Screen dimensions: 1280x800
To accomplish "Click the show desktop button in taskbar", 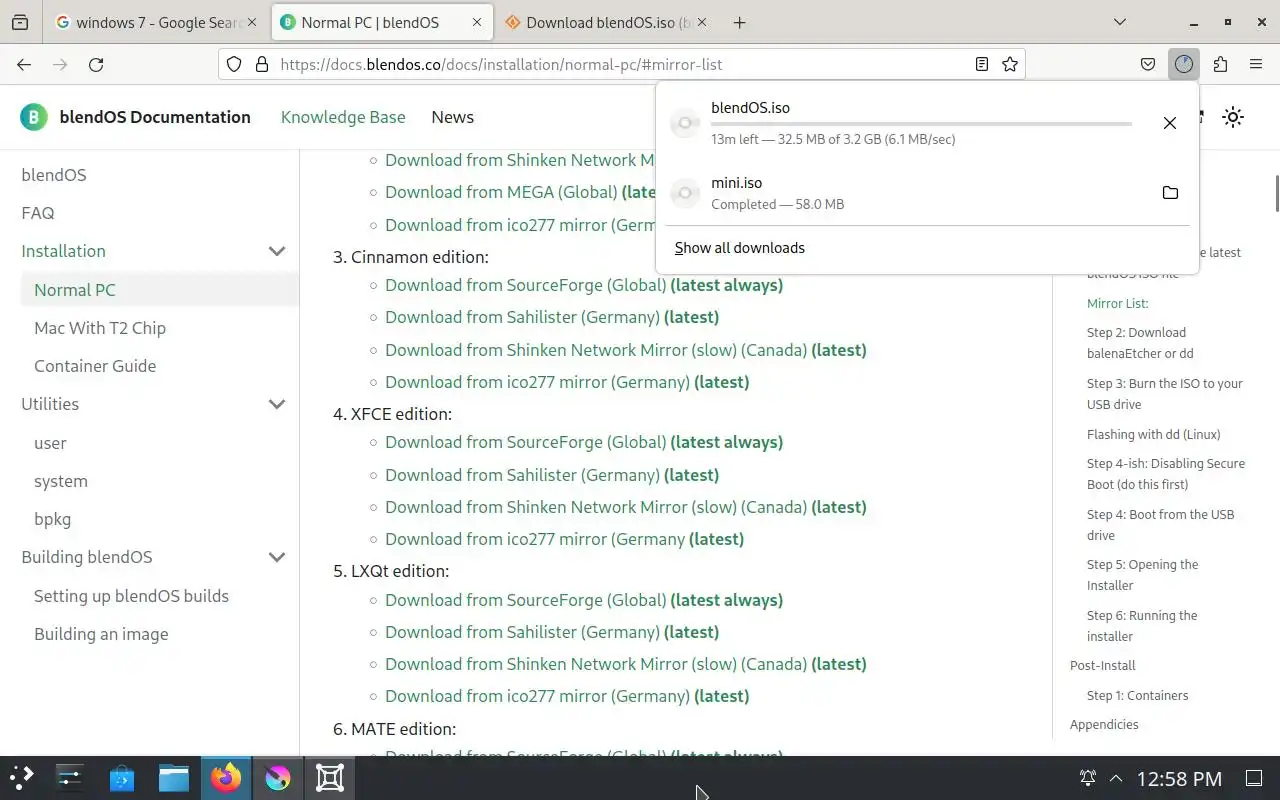I will (1254, 778).
